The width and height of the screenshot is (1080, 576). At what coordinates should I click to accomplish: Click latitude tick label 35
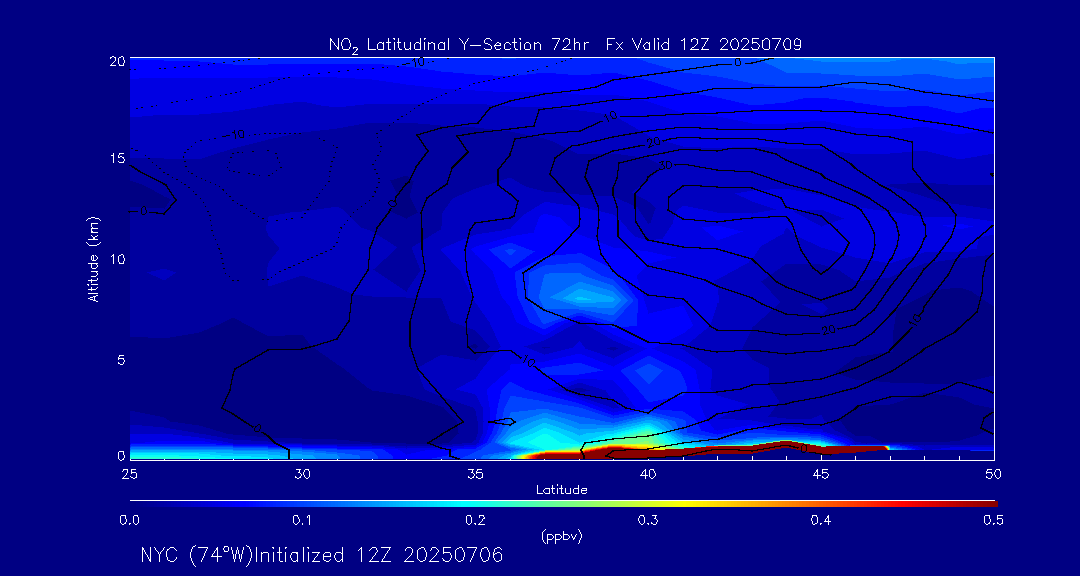(x=475, y=474)
